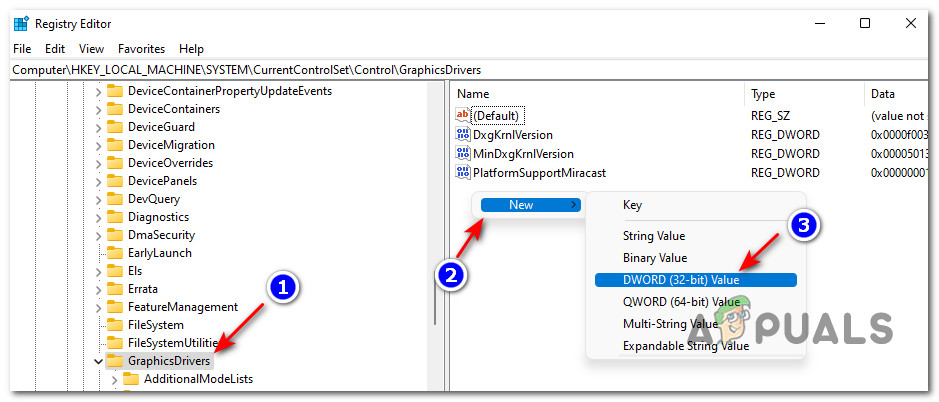Click the PlatformSupportMiracast value icon
Image resolution: width=939 pixels, height=402 pixels.
click(462, 173)
